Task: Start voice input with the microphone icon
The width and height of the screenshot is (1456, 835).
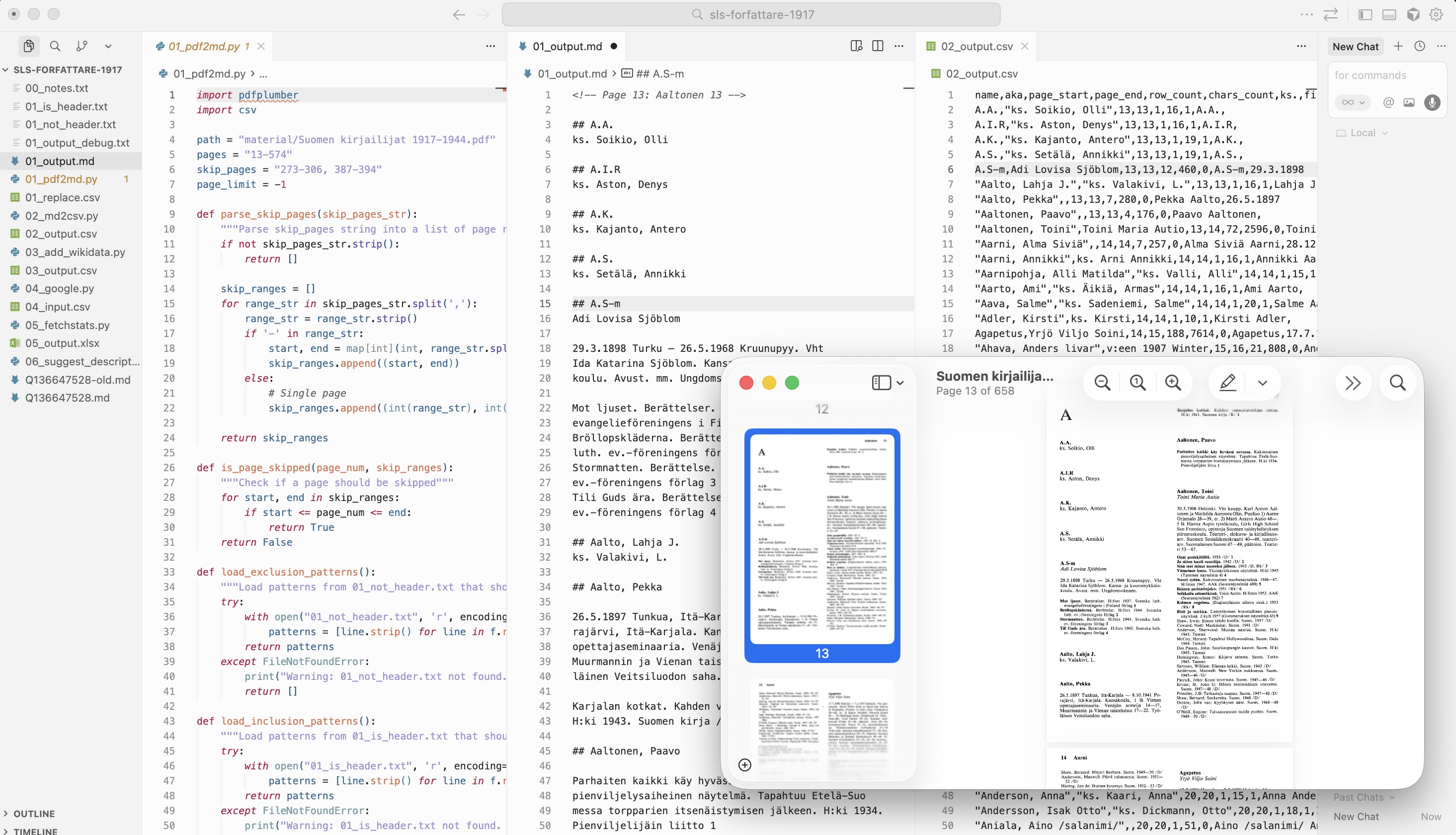Action: pos(1433,103)
